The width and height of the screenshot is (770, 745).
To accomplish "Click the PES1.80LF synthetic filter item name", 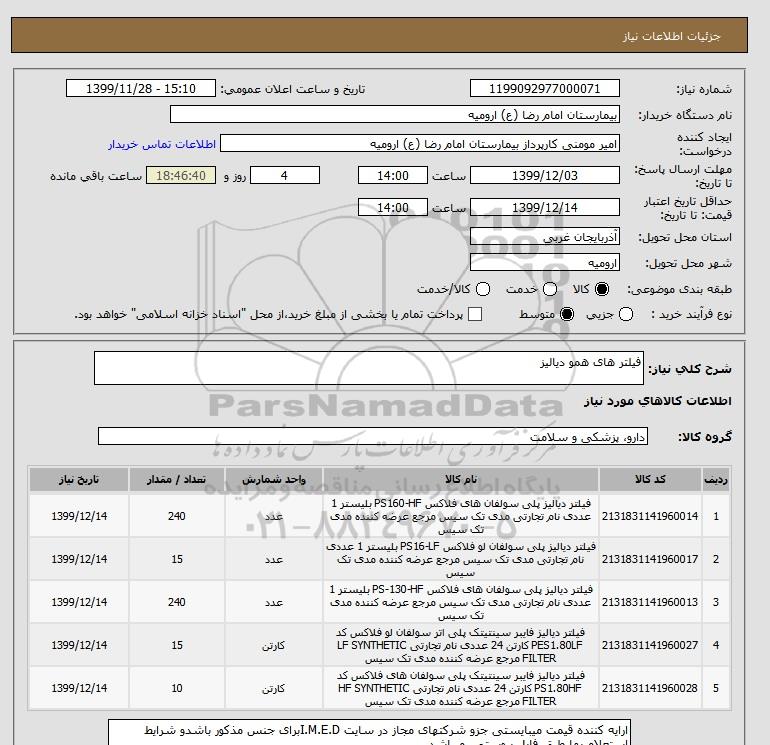I will [x=461, y=645].
